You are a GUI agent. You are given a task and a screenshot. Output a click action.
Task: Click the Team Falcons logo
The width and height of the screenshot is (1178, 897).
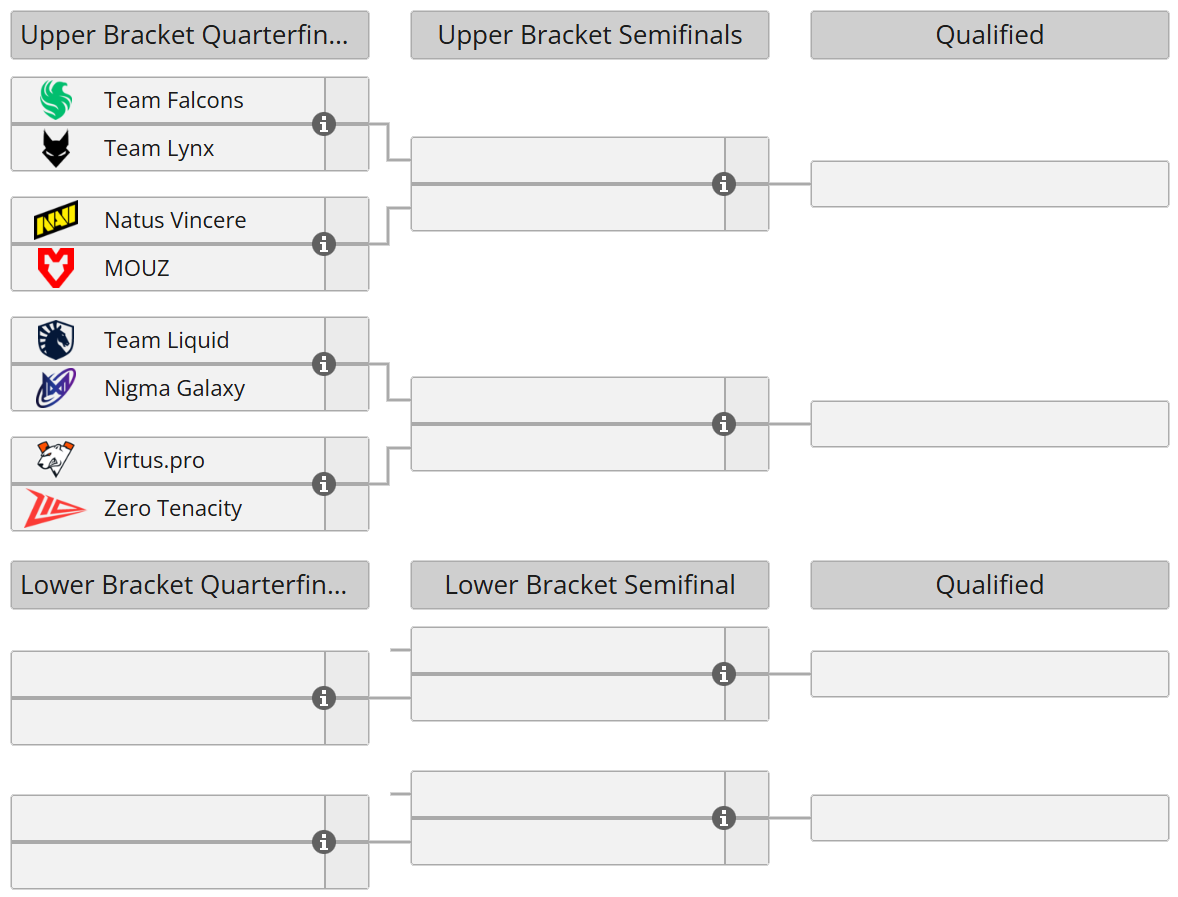56,100
